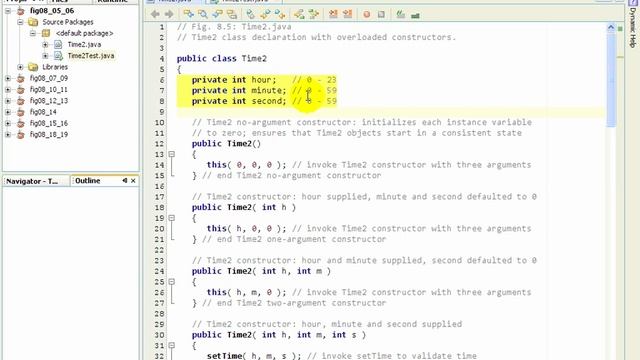Collapse the fig08_05_06 project node
Screen dimensions: 640x360
click(8, 11)
